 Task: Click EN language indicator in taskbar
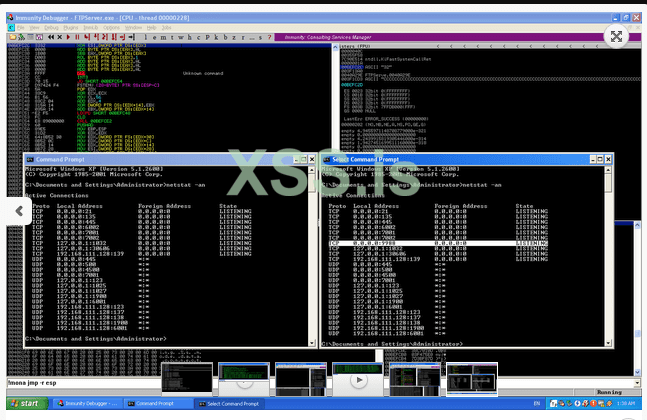pyautogui.click(x=537, y=403)
